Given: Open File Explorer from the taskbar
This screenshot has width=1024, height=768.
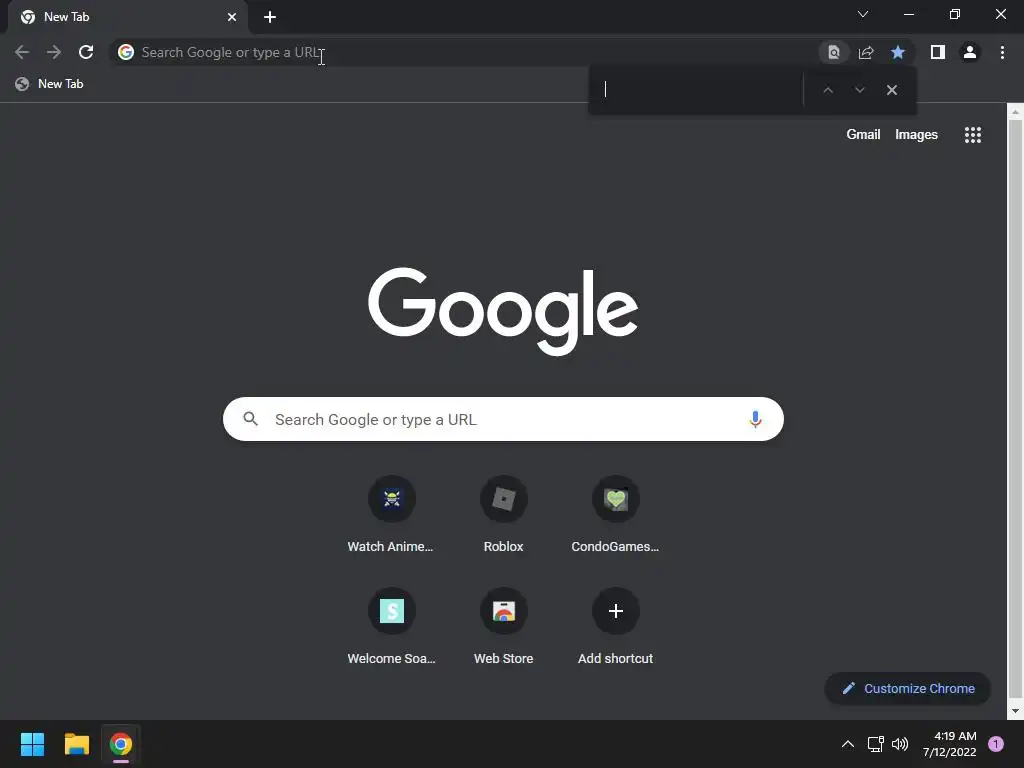Looking at the screenshot, I should tap(76, 744).
